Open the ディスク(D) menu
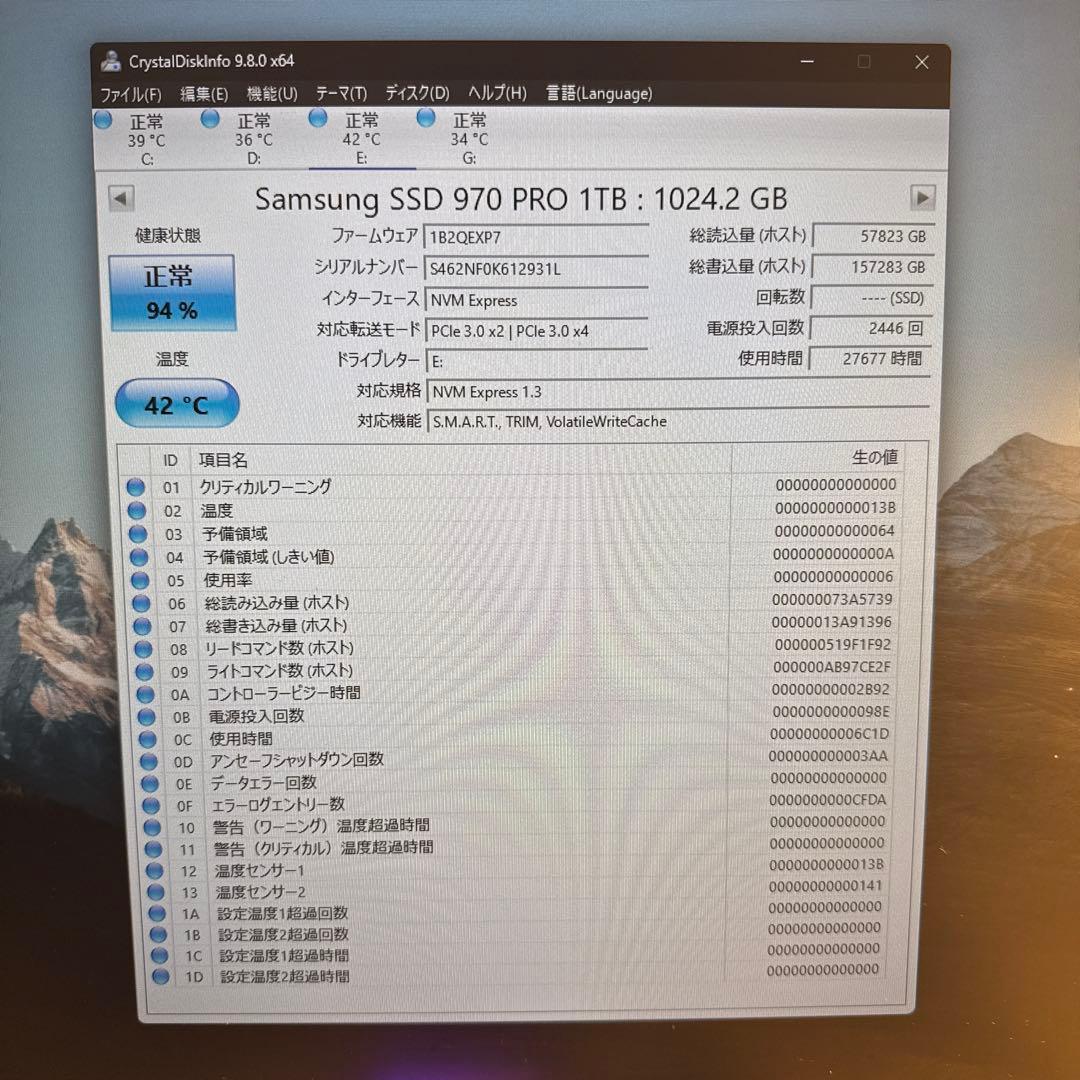 tap(417, 93)
